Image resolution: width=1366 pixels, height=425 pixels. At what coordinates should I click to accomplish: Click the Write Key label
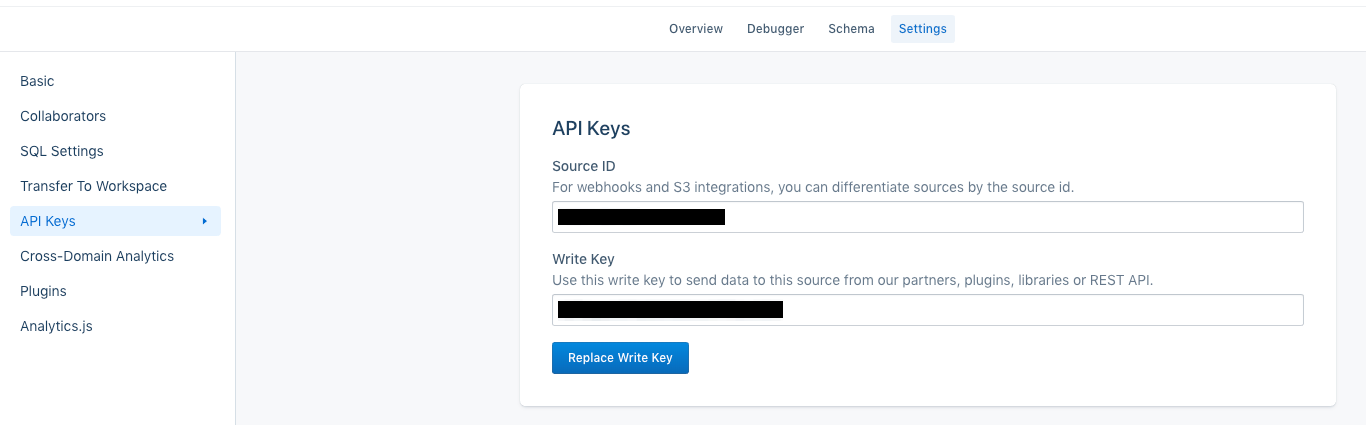(x=583, y=259)
